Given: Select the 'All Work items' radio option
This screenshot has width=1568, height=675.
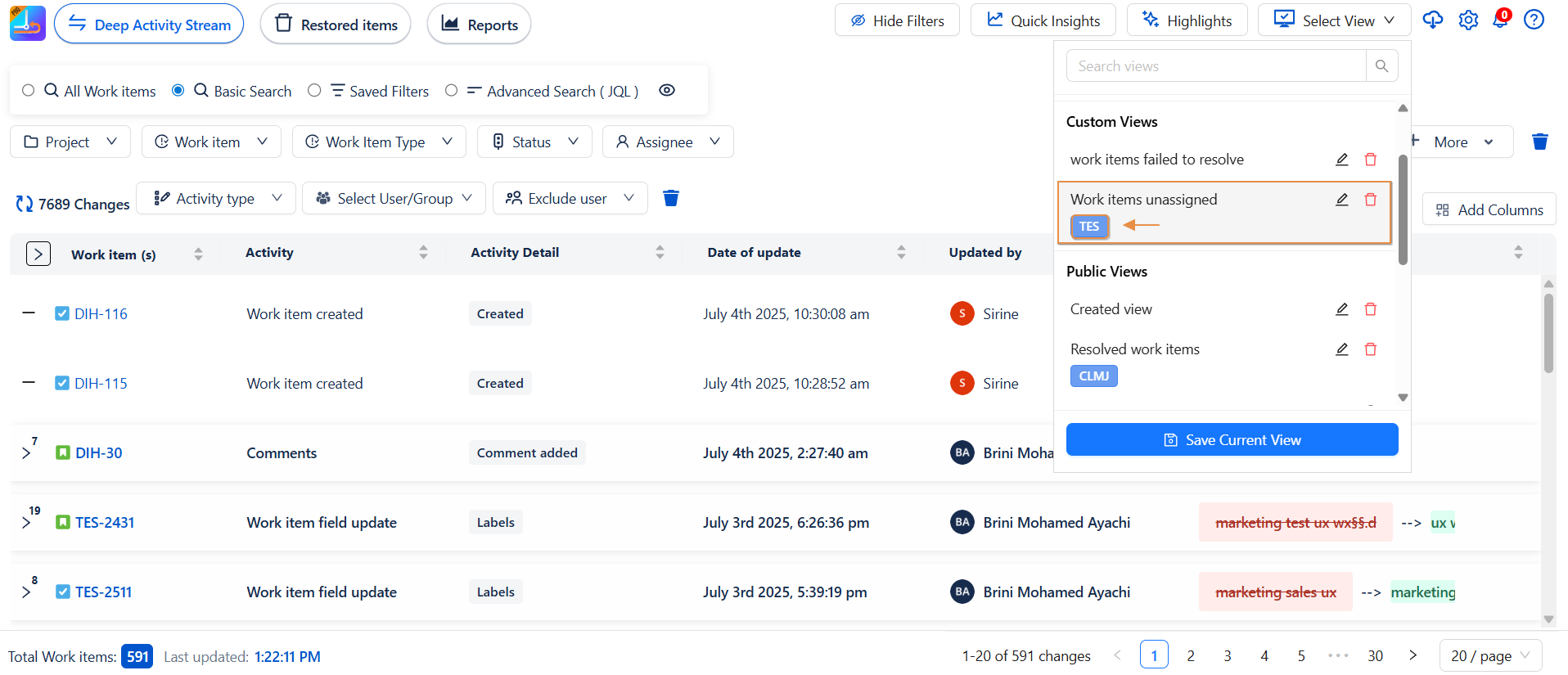Looking at the screenshot, I should 29,91.
